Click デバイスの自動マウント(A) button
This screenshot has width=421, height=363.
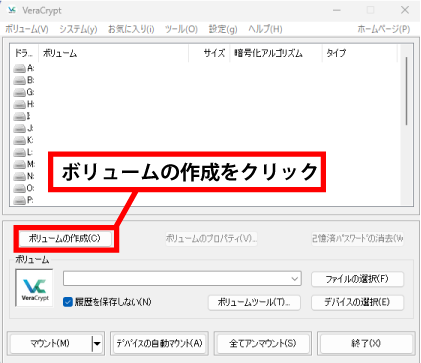pos(159,343)
